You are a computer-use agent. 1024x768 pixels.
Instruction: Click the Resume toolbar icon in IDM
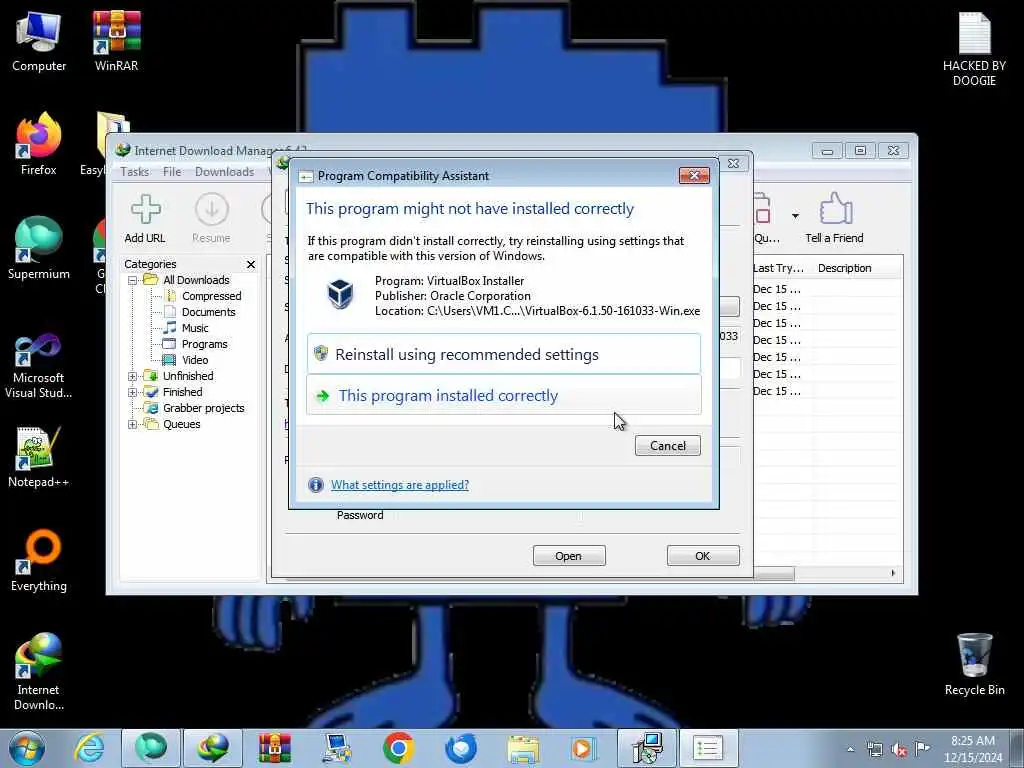[211, 219]
